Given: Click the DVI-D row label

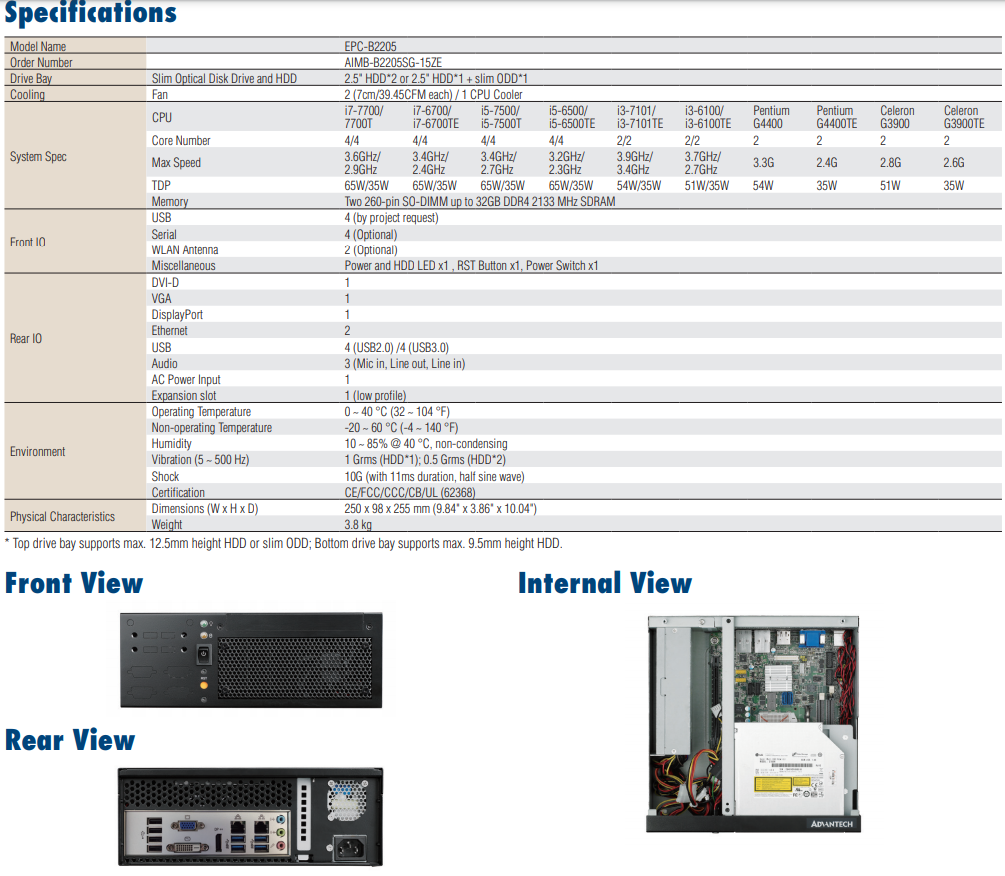Looking at the screenshot, I should tap(165, 283).
